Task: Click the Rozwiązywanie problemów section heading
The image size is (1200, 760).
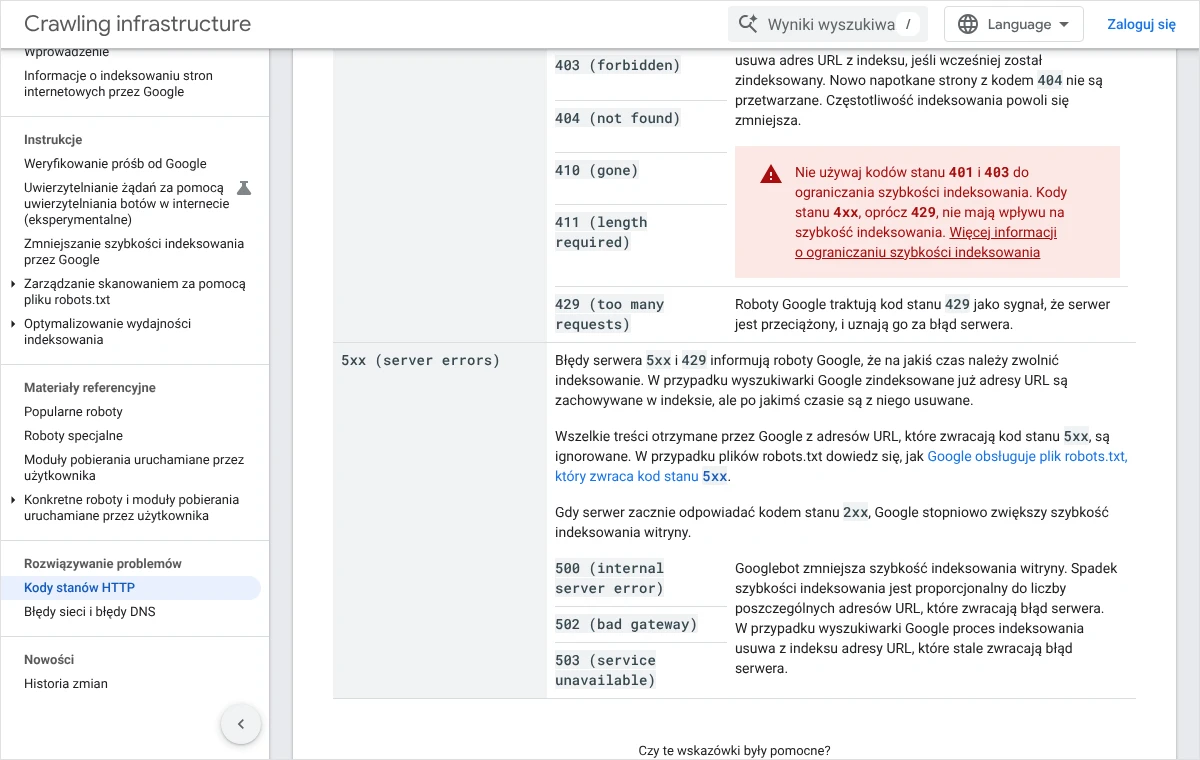Action: click(x=103, y=564)
